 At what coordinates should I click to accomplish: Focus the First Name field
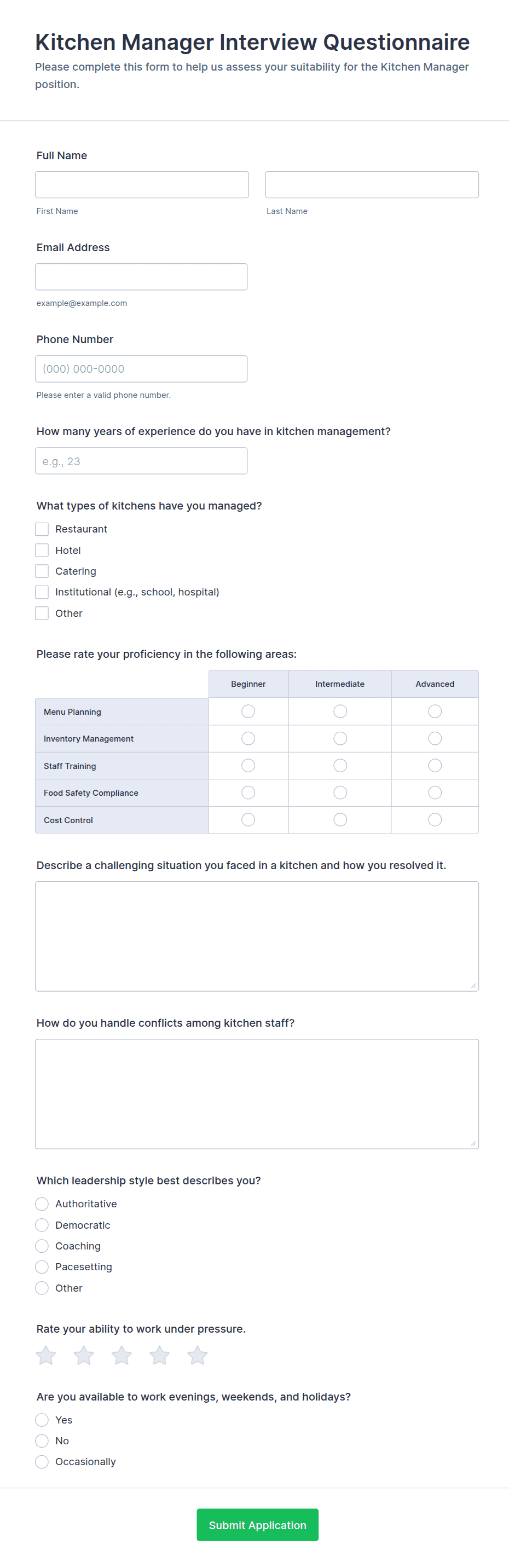pos(142,184)
